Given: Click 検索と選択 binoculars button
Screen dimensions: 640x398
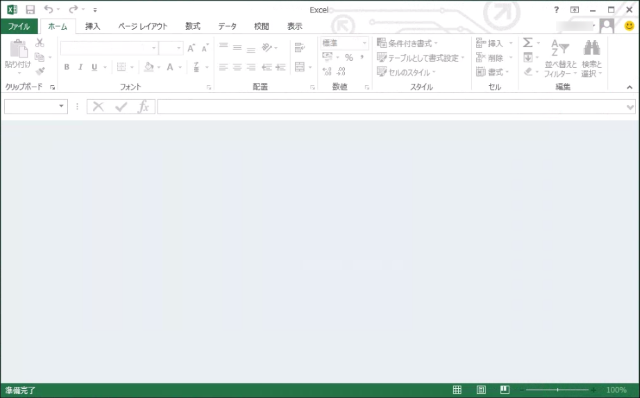Looking at the screenshot, I should 592,58.
